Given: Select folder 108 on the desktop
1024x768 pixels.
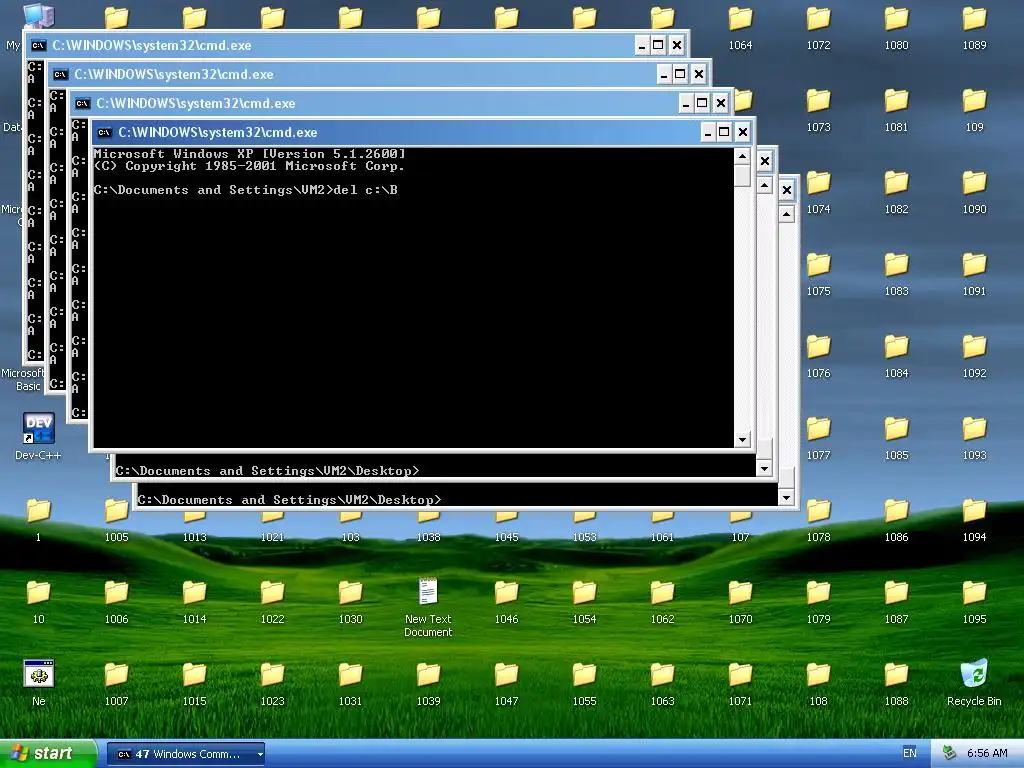Looking at the screenshot, I should pyautogui.click(x=818, y=684).
